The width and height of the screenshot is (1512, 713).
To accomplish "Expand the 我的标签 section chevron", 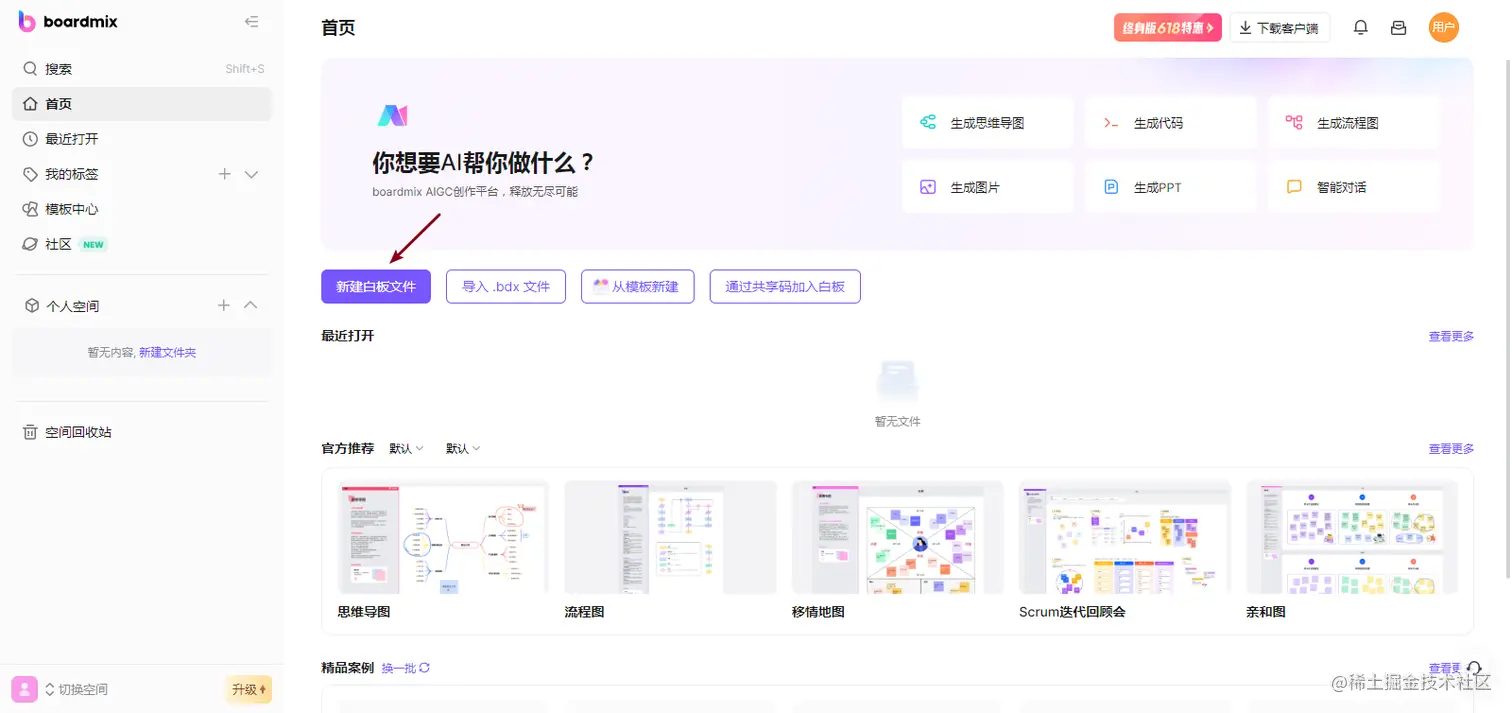I will [x=251, y=174].
